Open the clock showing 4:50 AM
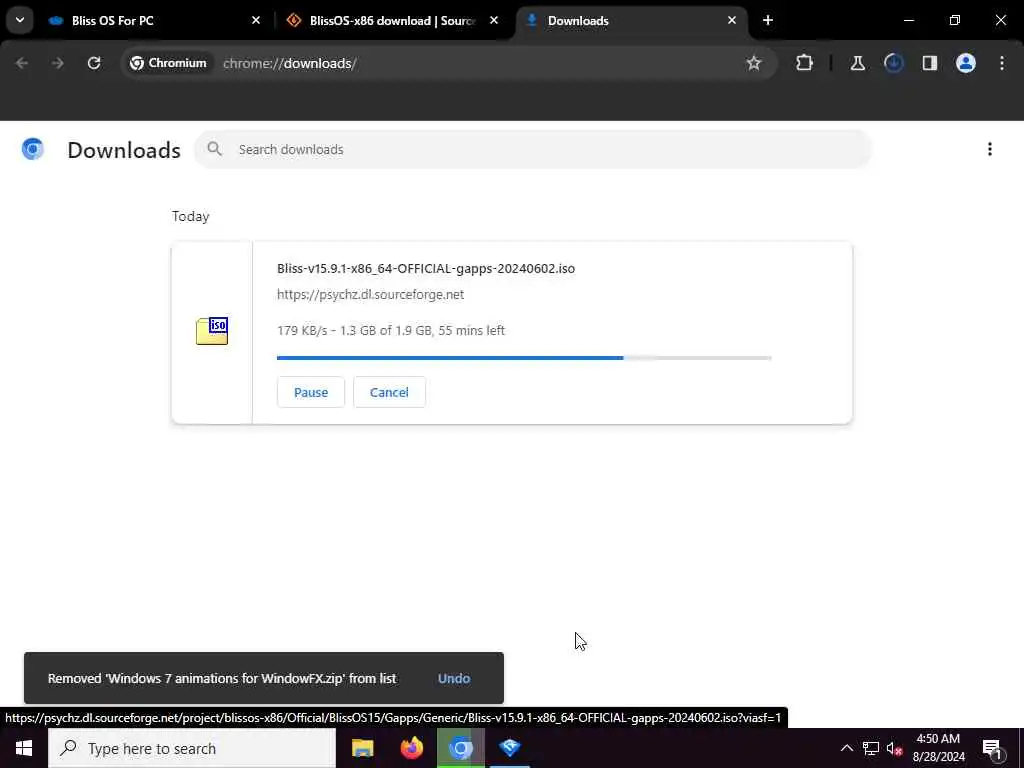1024x768 pixels. click(938, 748)
